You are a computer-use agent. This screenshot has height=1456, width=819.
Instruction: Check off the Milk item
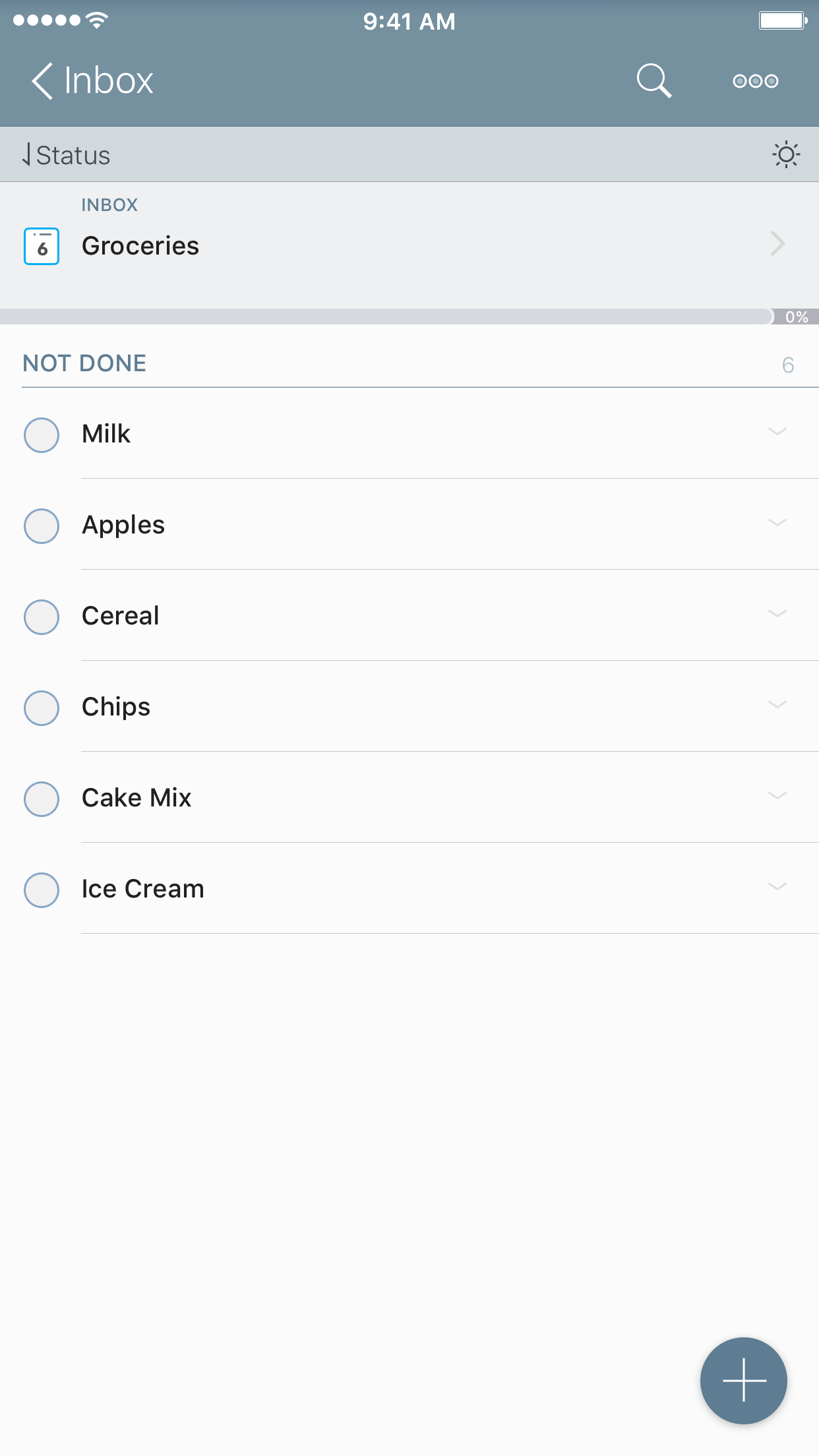coord(42,435)
